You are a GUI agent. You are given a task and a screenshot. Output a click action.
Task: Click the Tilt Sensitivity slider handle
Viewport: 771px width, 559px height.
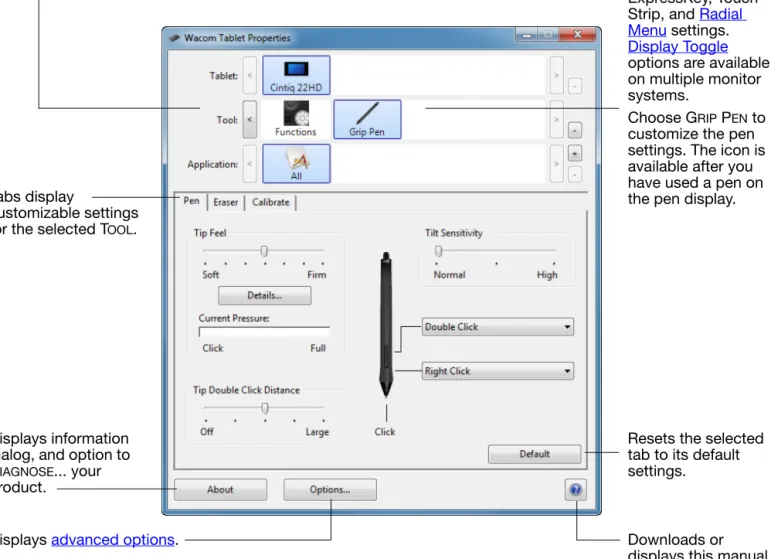439,251
